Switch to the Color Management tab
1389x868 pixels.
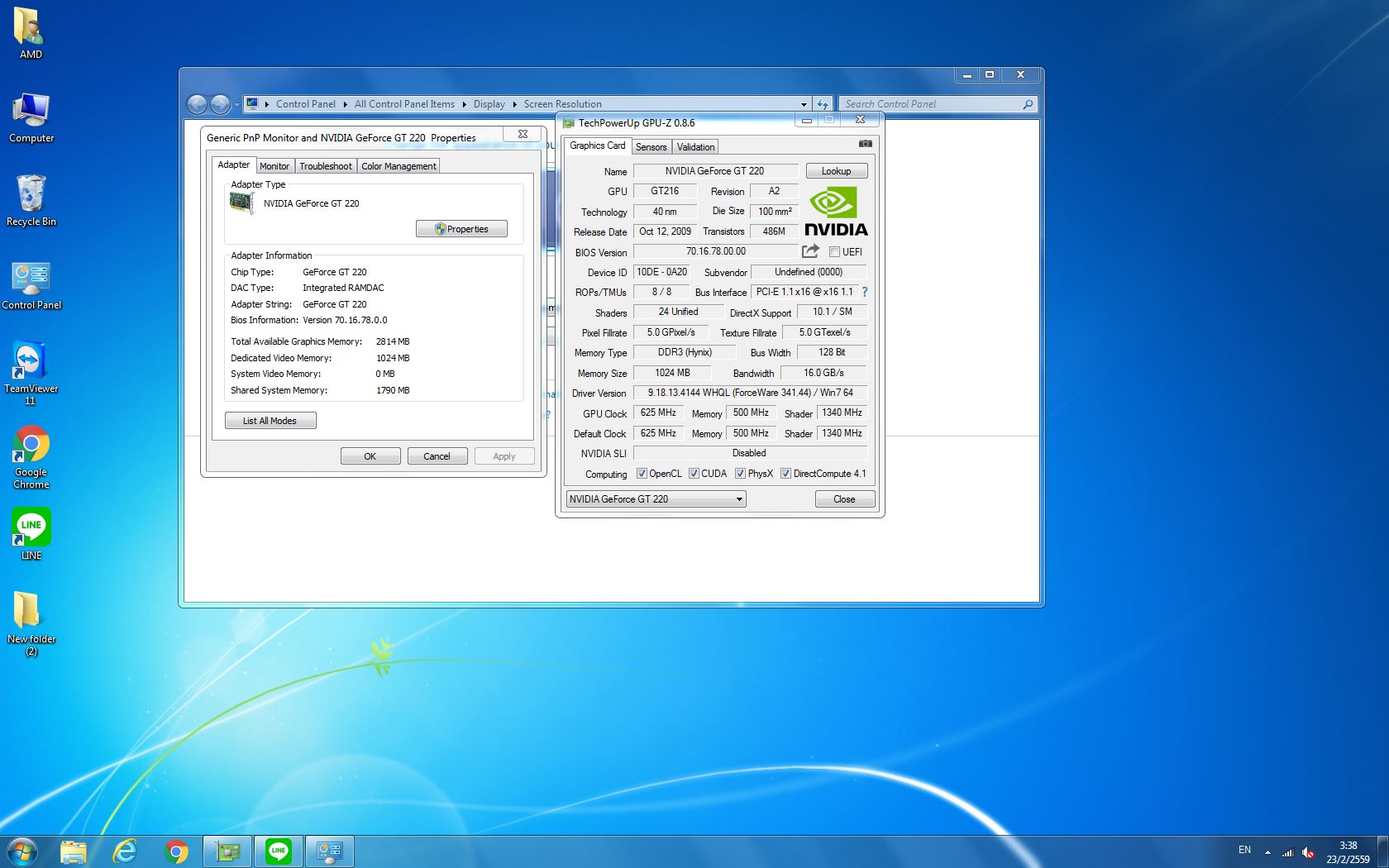399,166
